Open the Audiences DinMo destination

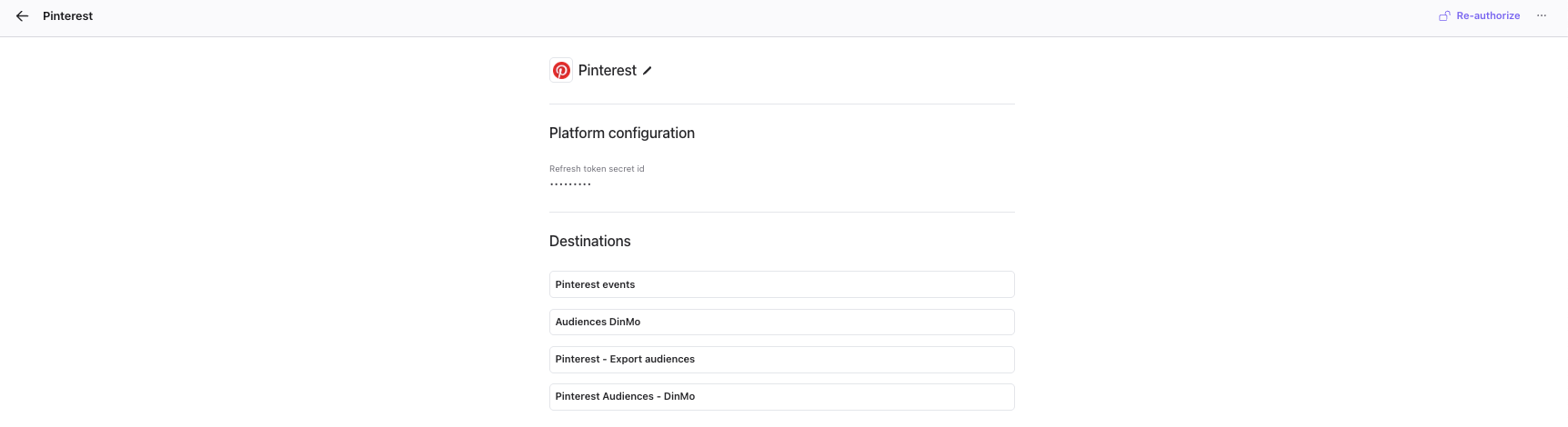click(x=781, y=322)
